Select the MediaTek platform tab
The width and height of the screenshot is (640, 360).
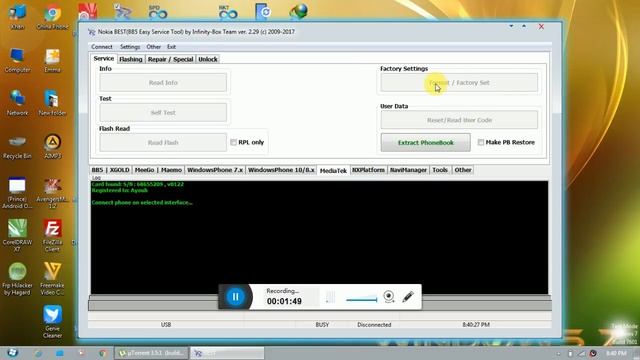333,171
